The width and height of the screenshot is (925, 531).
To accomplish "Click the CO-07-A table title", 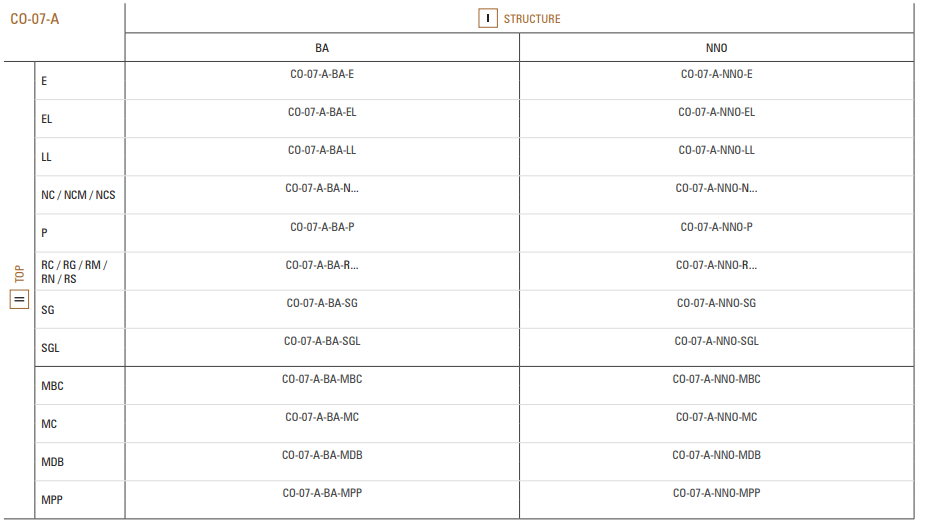I will point(35,19).
